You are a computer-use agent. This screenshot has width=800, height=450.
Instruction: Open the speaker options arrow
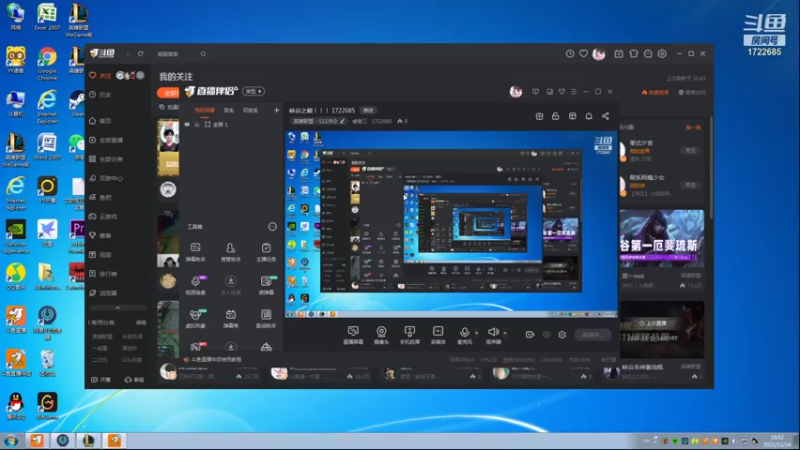(x=505, y=333)
